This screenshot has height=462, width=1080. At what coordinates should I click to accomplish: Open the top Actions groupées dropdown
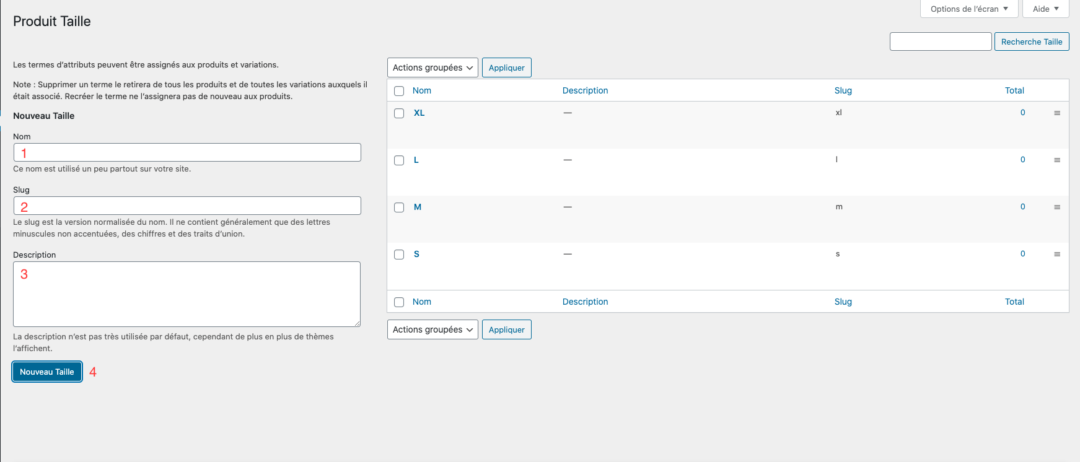pos(433,68)
